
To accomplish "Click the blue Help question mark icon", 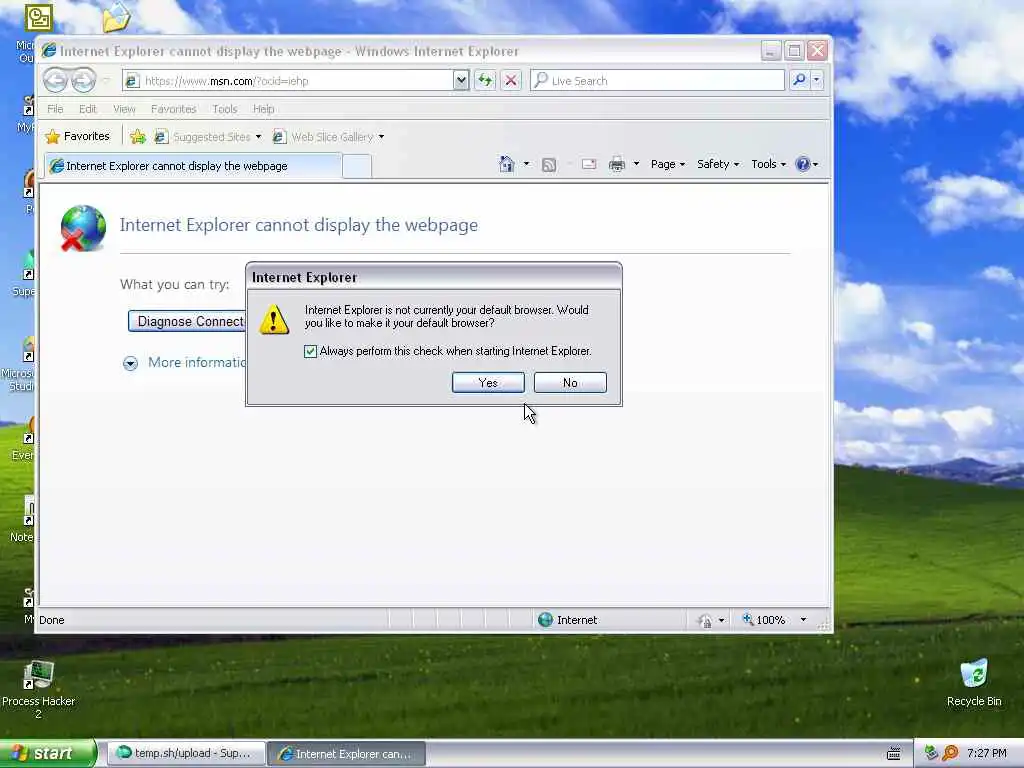I will tap(803, 164).
